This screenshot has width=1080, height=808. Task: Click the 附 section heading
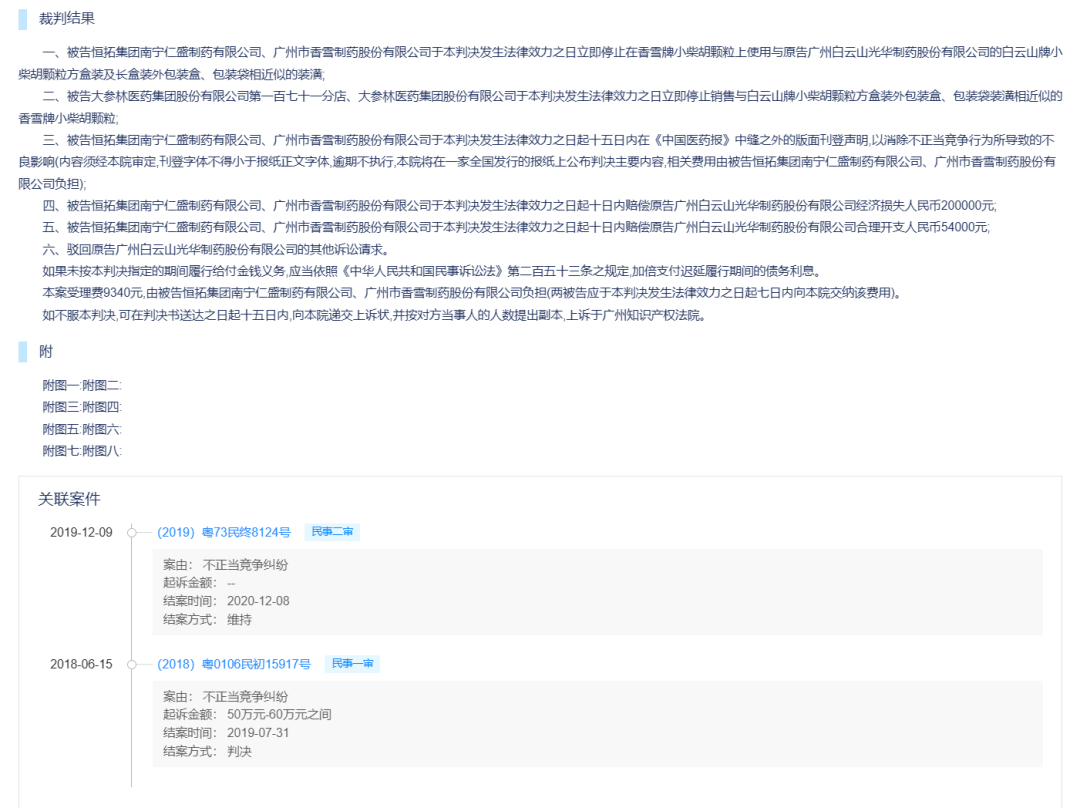pos(46,352)
